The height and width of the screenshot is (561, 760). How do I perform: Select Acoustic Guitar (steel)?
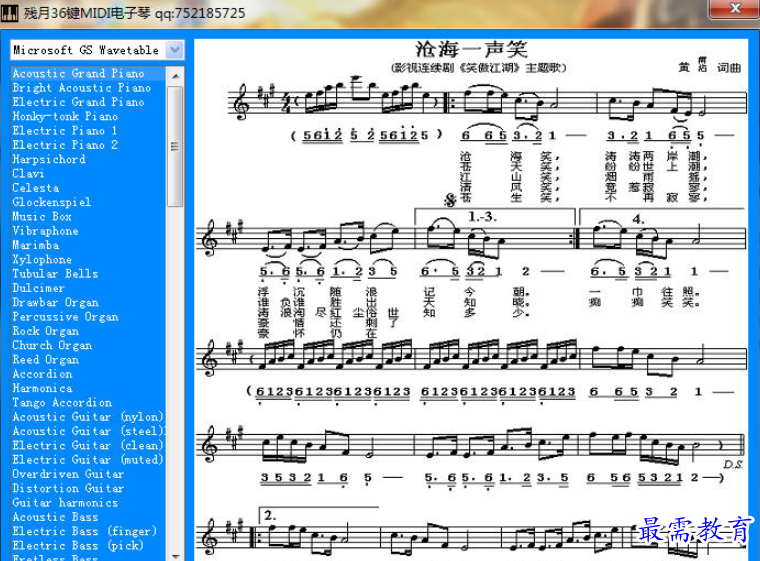[x=88, y=431]
